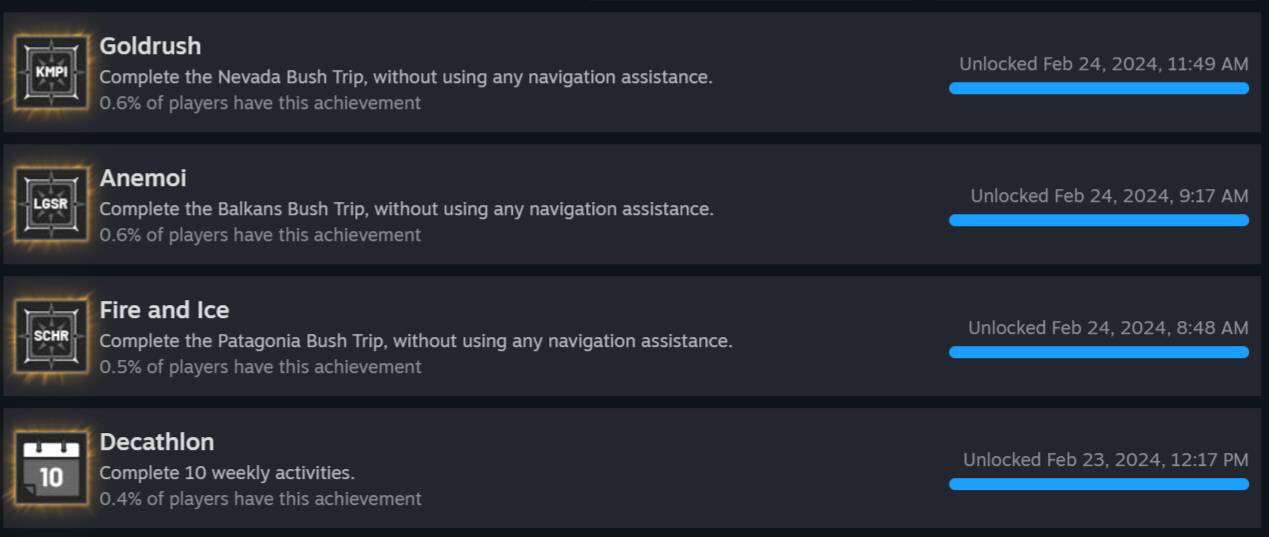Click the 'Complete 10 weekly activities' text
The height and width of the screenshot is (537, 1269).
click(227, 473)
